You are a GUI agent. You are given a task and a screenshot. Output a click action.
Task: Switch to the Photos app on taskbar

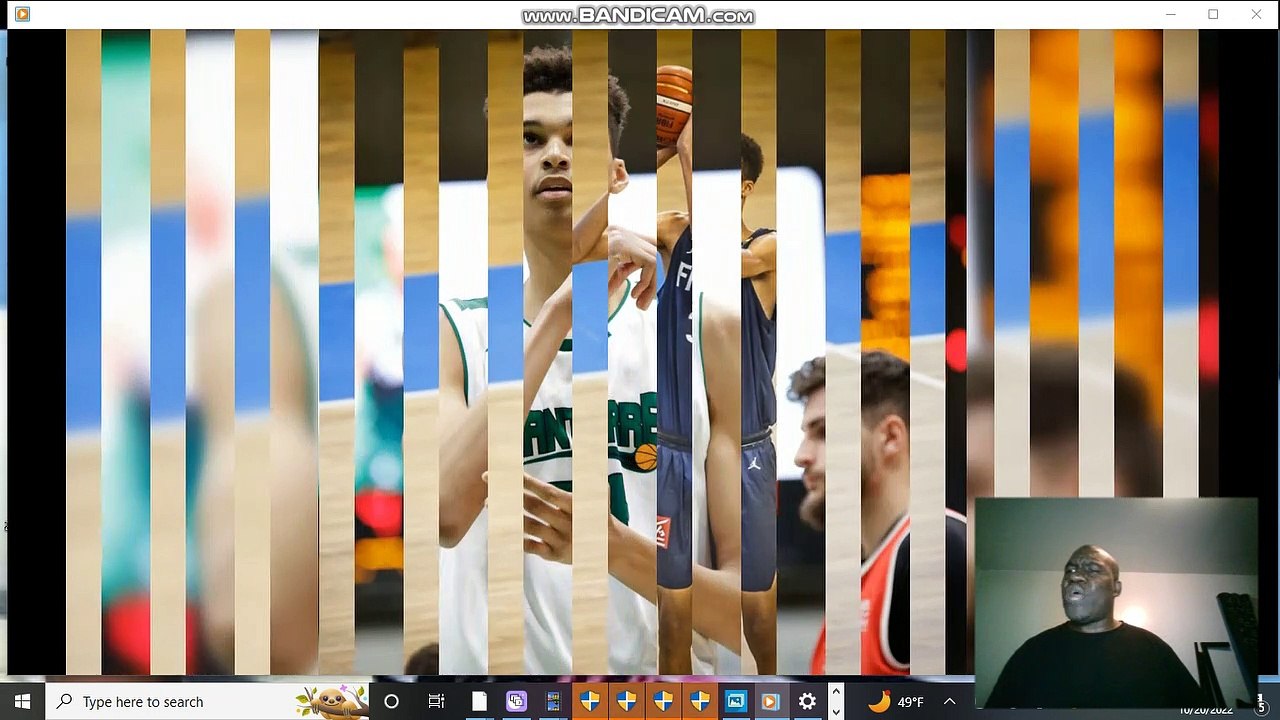coord(735,701)
